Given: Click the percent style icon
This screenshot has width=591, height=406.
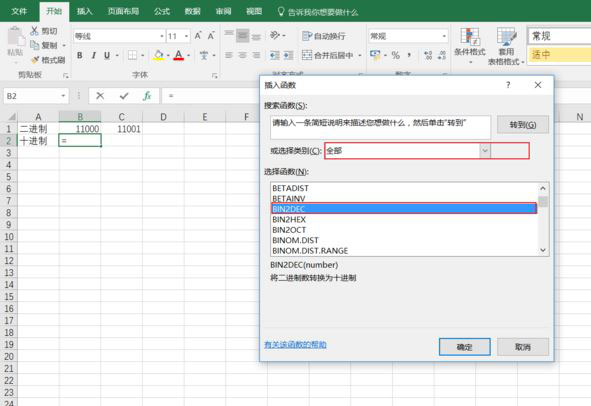Looking at the screenshot, I should [x=395, y=55].
